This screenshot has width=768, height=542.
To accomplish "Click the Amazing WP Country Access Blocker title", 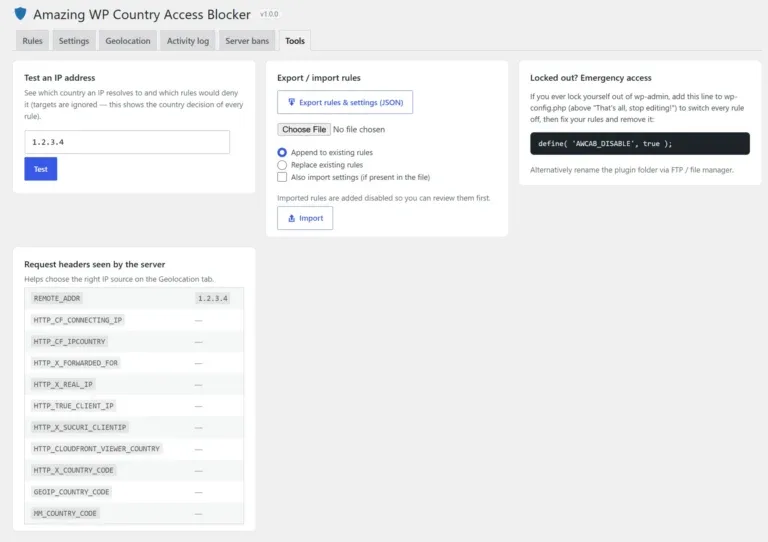I will 142,15.
